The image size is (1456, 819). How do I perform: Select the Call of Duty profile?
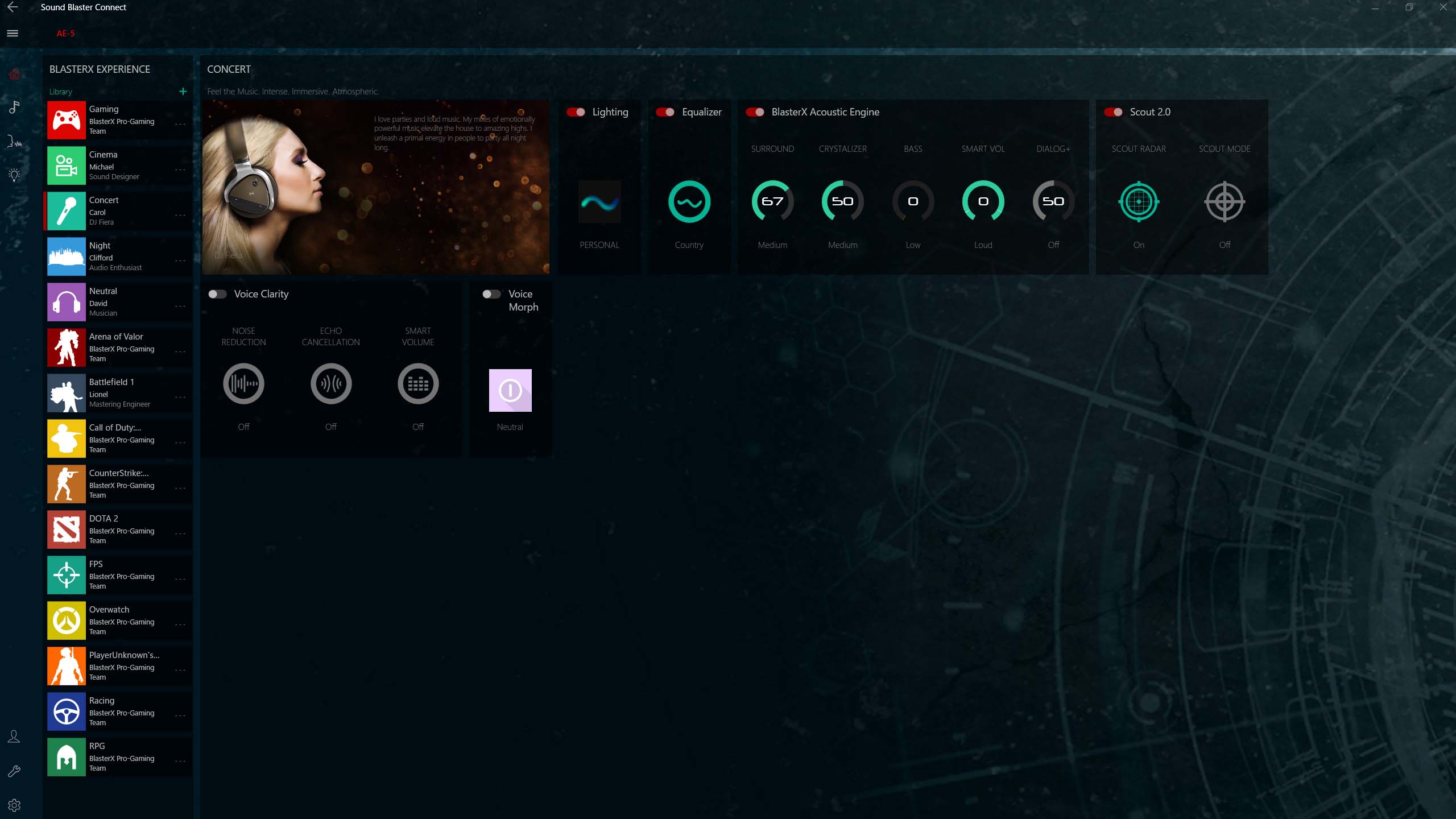coord(119,439)
